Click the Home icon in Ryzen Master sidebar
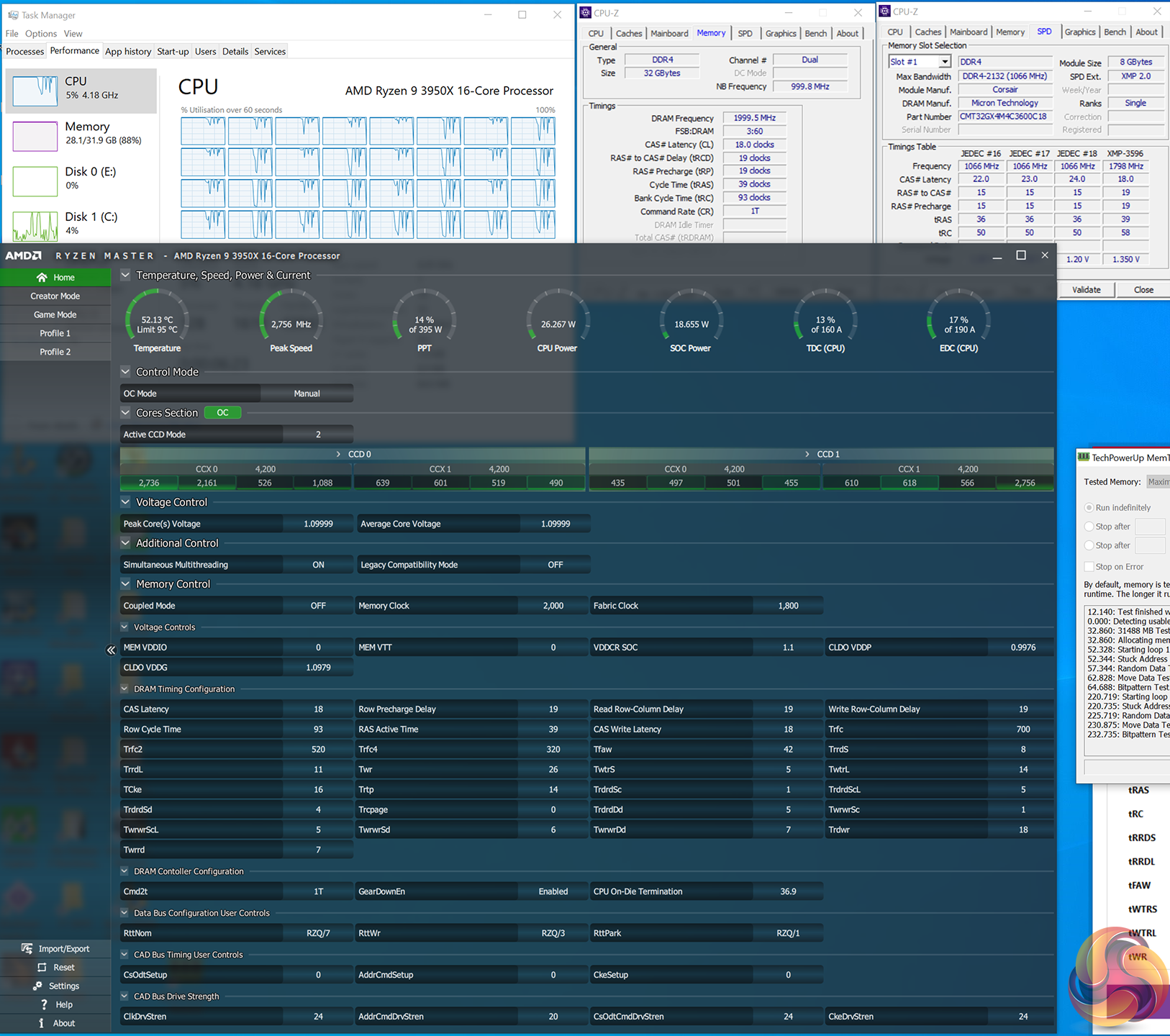Screen dimensions: 1170x1036 [x=42, y=278]
